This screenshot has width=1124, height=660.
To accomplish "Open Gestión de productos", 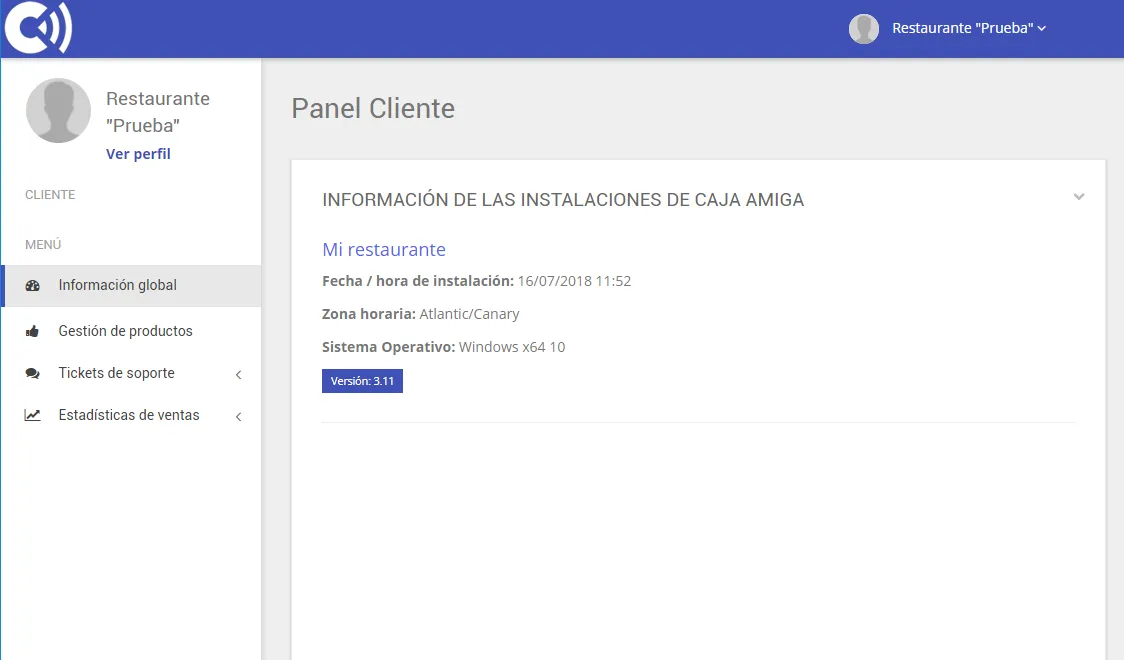I will coord(132,331).
